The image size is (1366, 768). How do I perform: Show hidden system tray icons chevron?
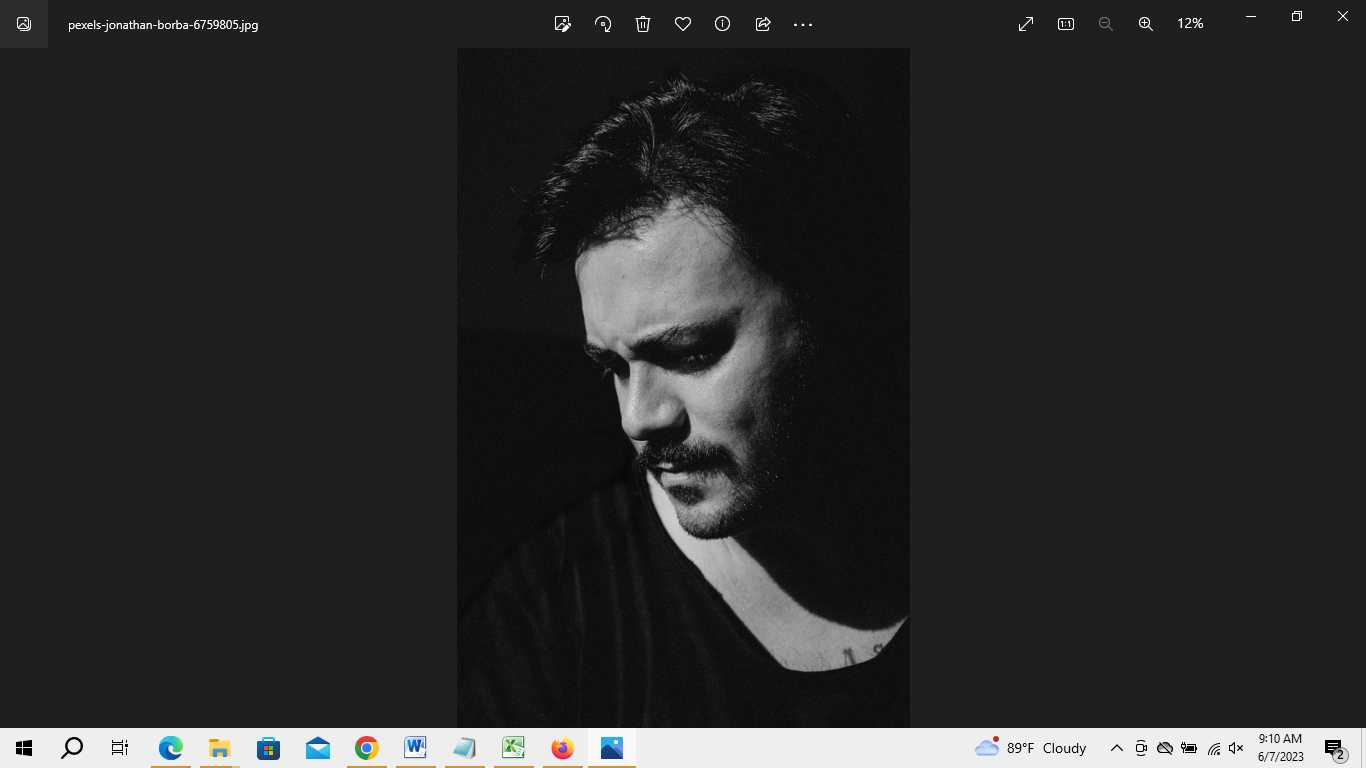tap(1117, 748)
